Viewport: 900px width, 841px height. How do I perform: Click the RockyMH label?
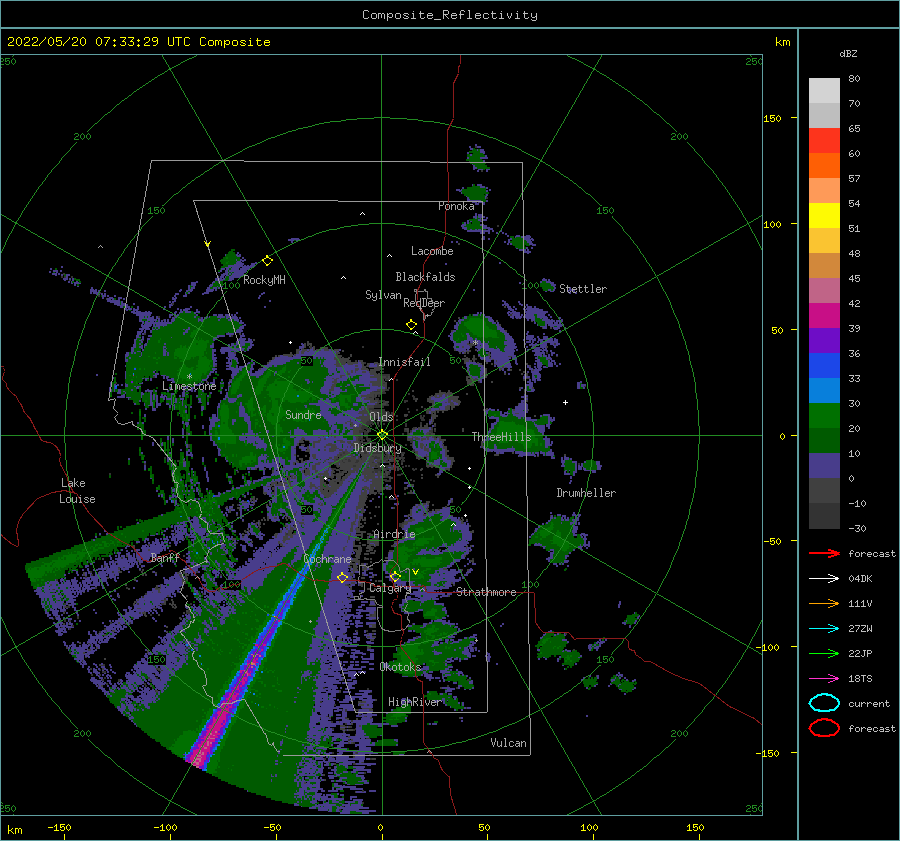pyautogui.click(x=264, y=280)
